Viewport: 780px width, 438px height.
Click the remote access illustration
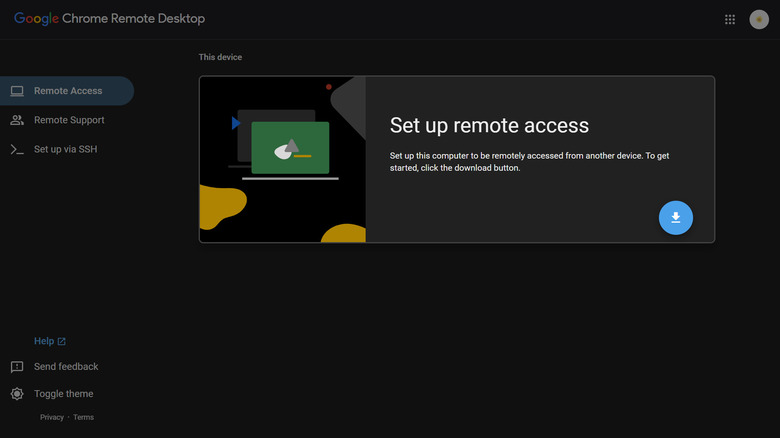283,159
